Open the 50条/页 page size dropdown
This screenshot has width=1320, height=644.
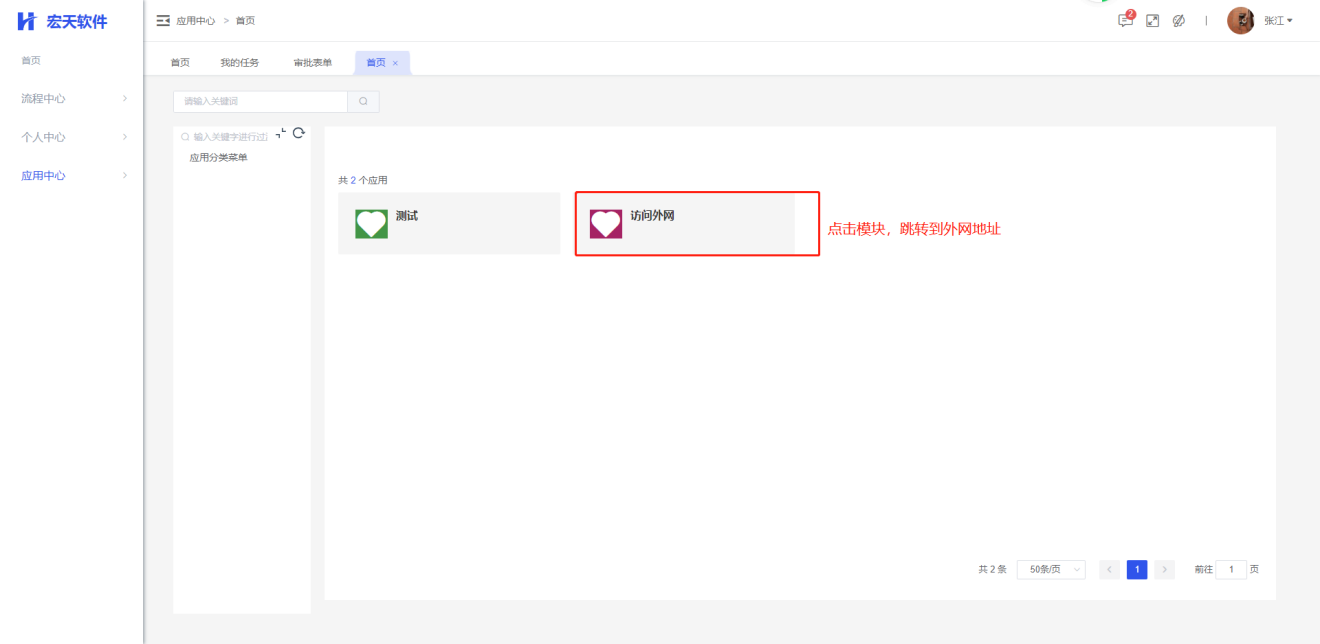1051,570
